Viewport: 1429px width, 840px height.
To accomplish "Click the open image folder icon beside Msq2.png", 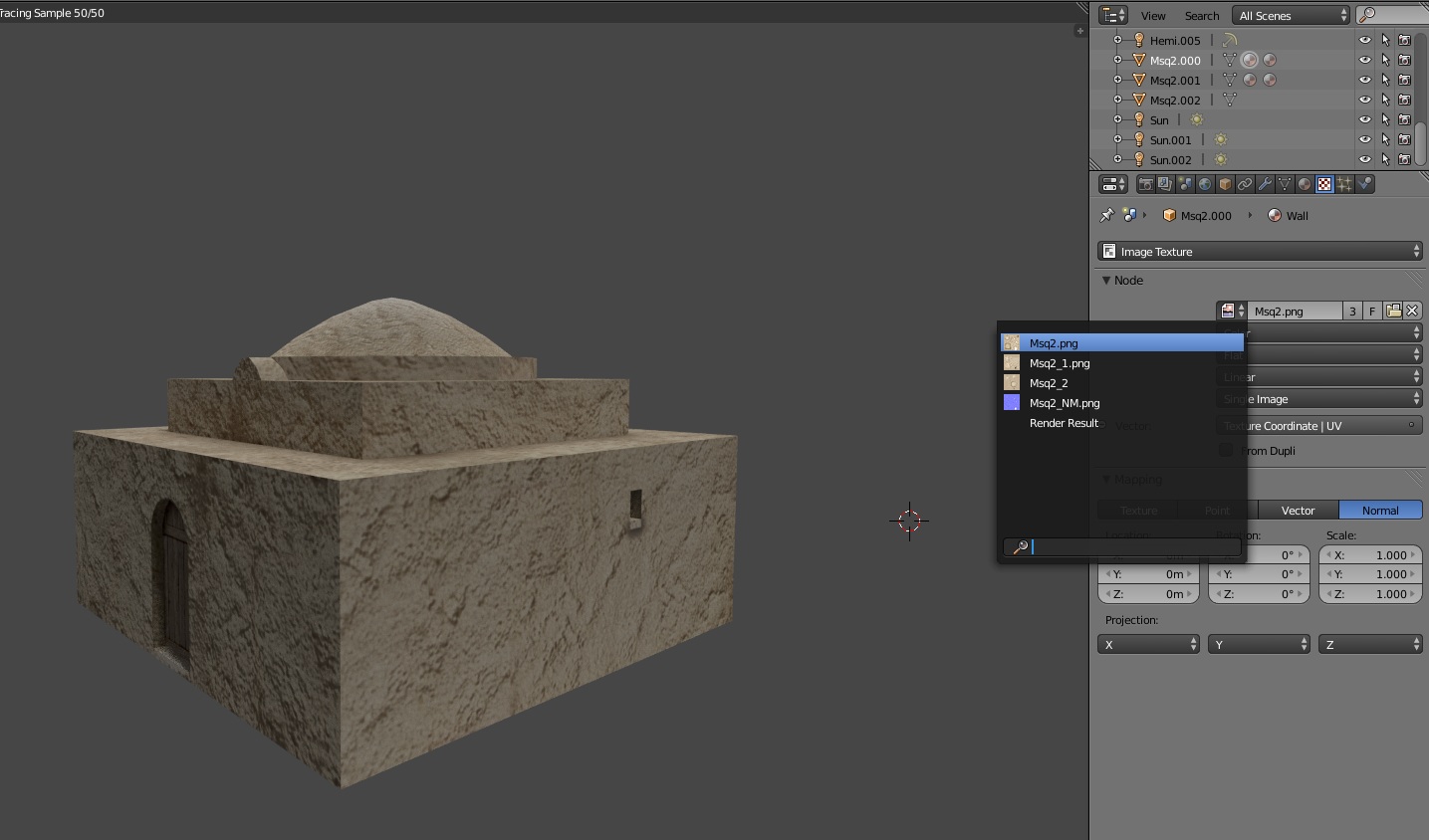I will (1393, 311).
